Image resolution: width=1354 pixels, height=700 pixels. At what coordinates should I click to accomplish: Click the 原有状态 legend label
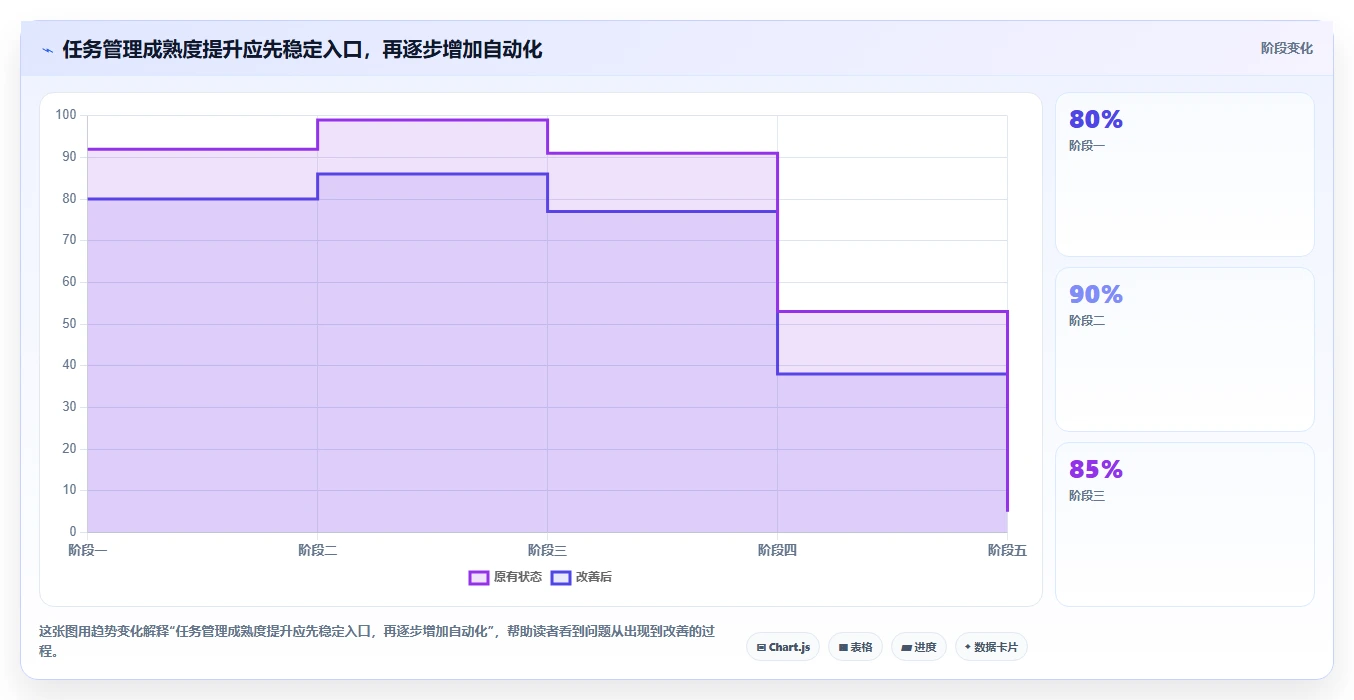click(518, 577)
